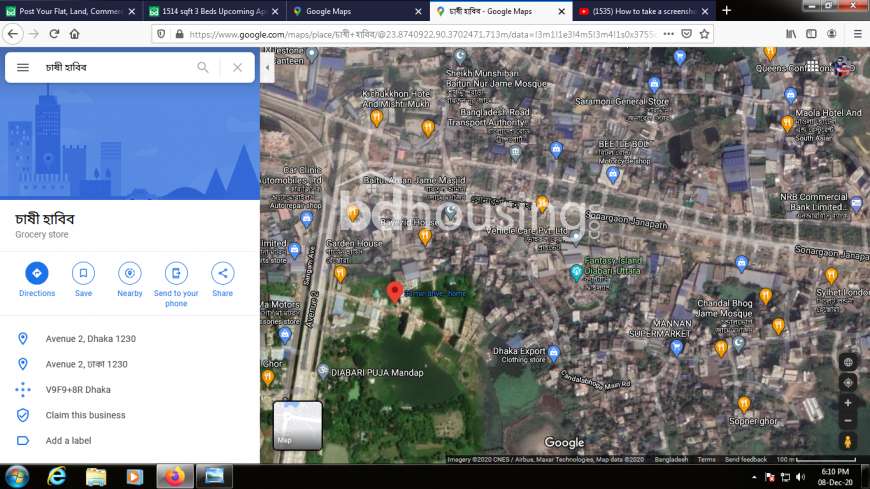The width and height of the screenshot is (870, 489).
Task: Collapse the side panel arrow
Action: pos(267,67)
